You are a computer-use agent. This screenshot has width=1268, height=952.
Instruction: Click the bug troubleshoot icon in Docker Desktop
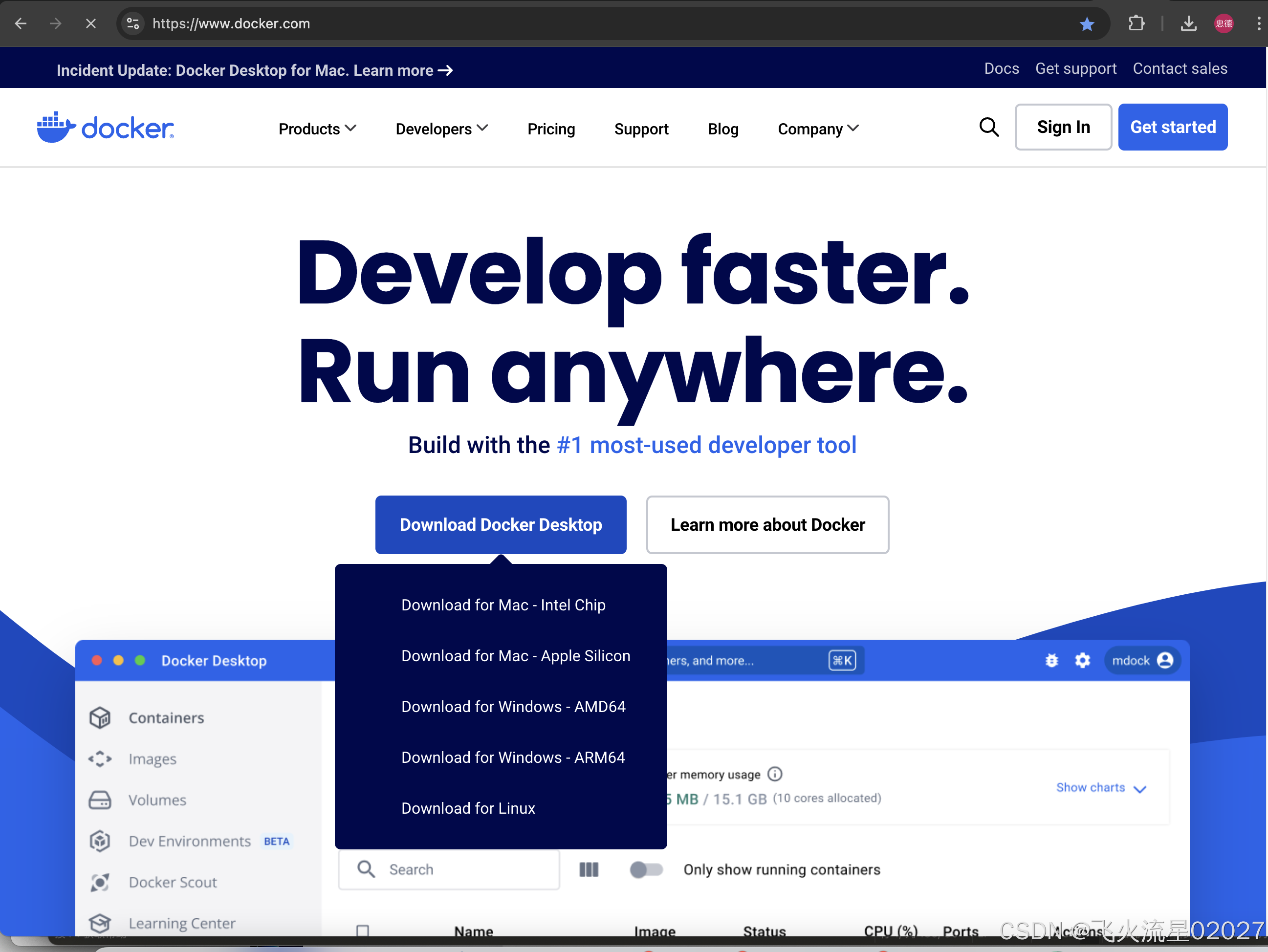point(1051,660)
